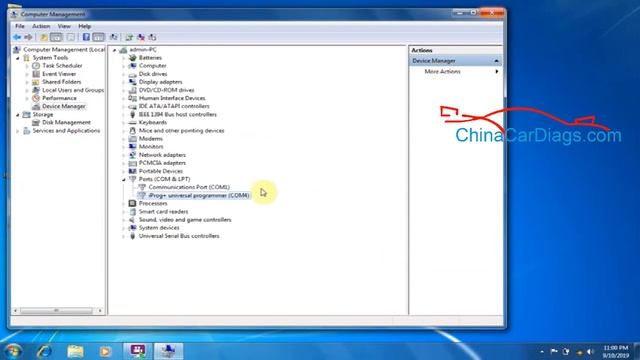Expand Universal Serial Bus controllers
The width and height of the screenshot is (640, 360).
124,236
